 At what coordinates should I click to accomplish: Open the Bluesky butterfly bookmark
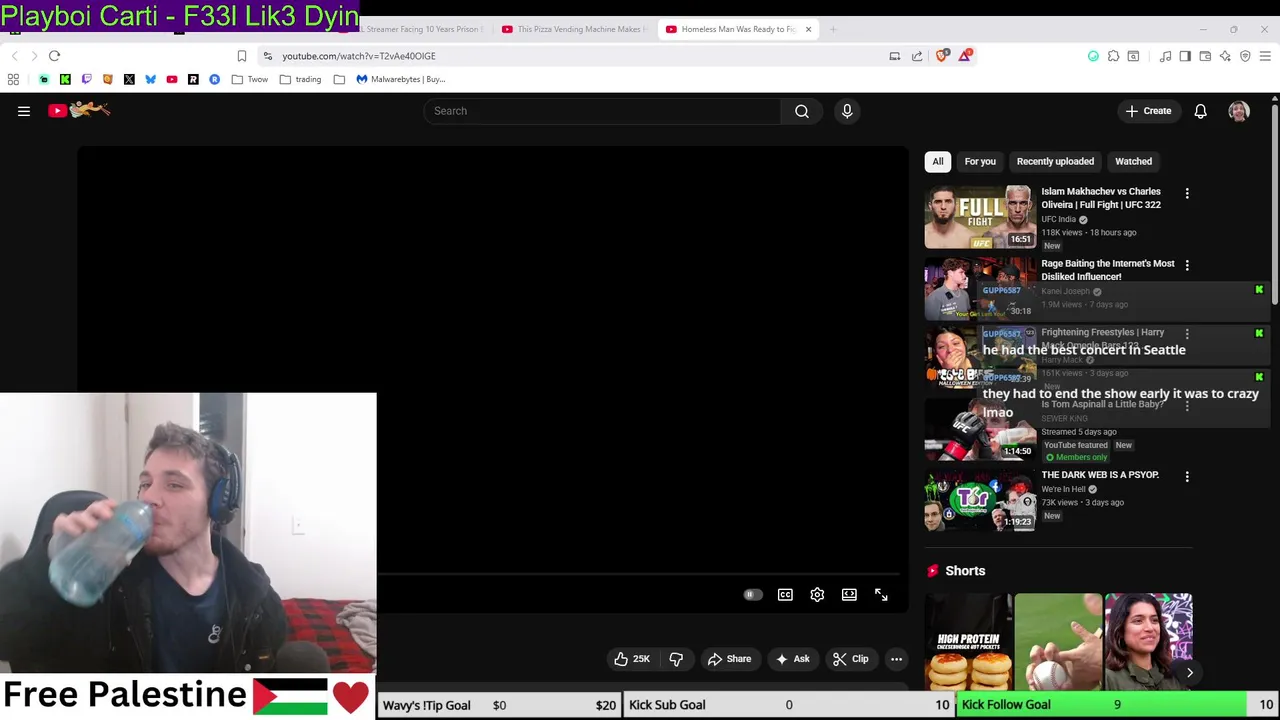(x=150, y=79)
